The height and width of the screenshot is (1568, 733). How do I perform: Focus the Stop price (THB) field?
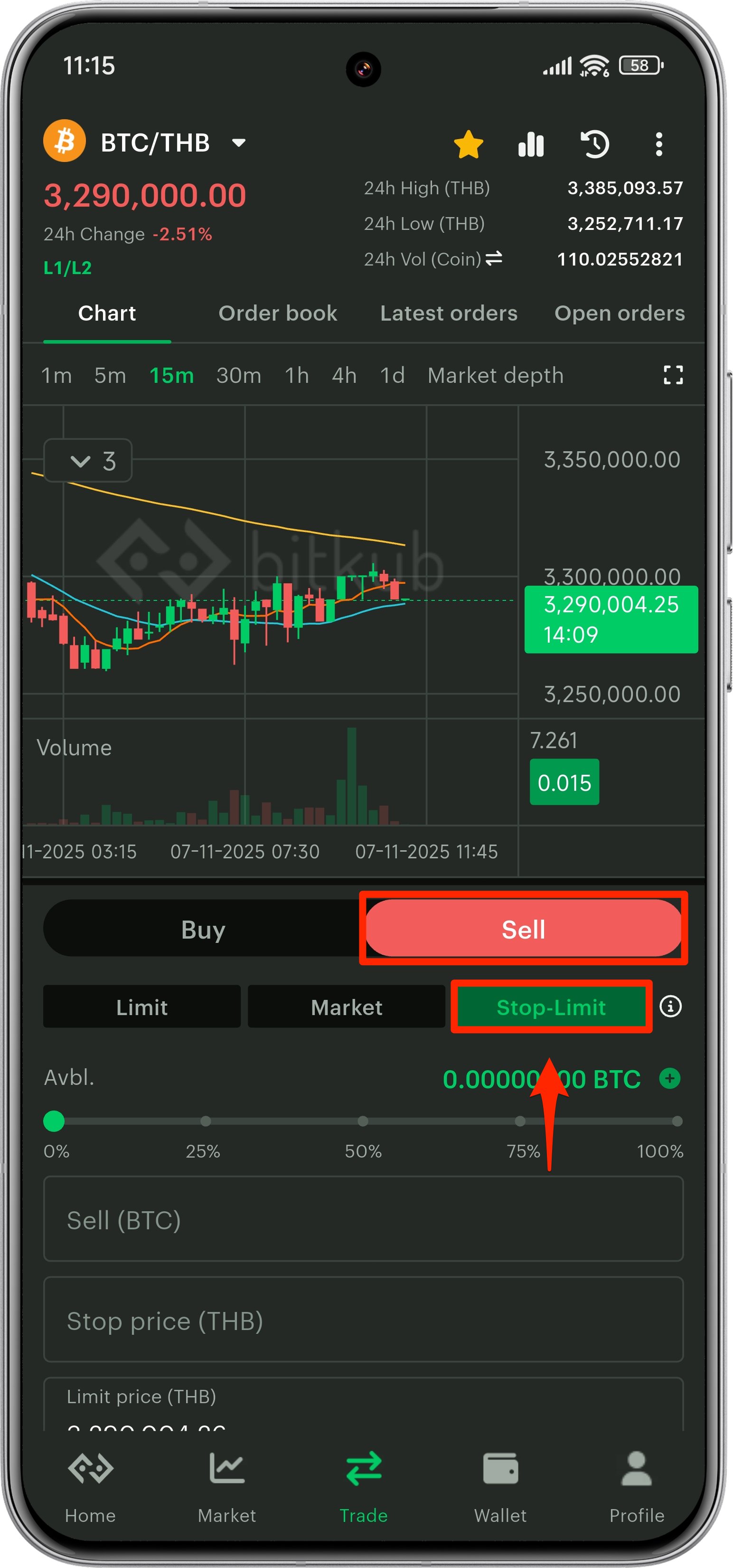(363, 1320)
